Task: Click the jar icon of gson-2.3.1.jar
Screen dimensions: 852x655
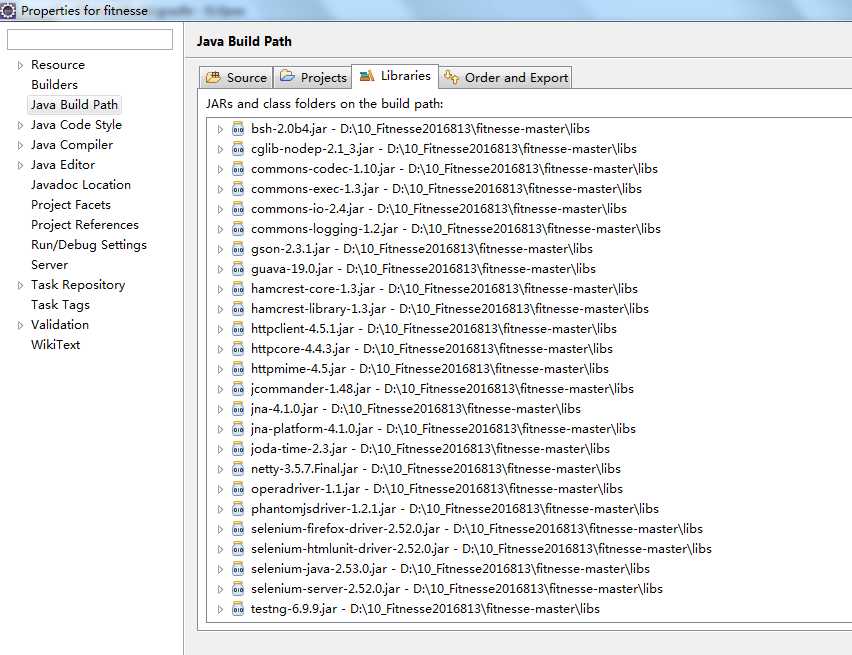Action: 238,249
